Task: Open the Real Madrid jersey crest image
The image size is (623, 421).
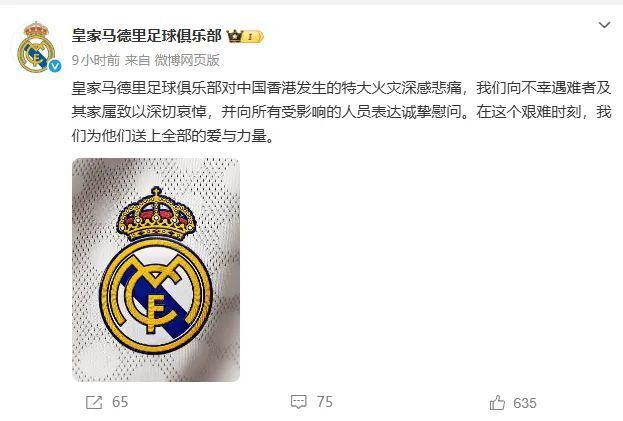Action: (x=156, y=270)
